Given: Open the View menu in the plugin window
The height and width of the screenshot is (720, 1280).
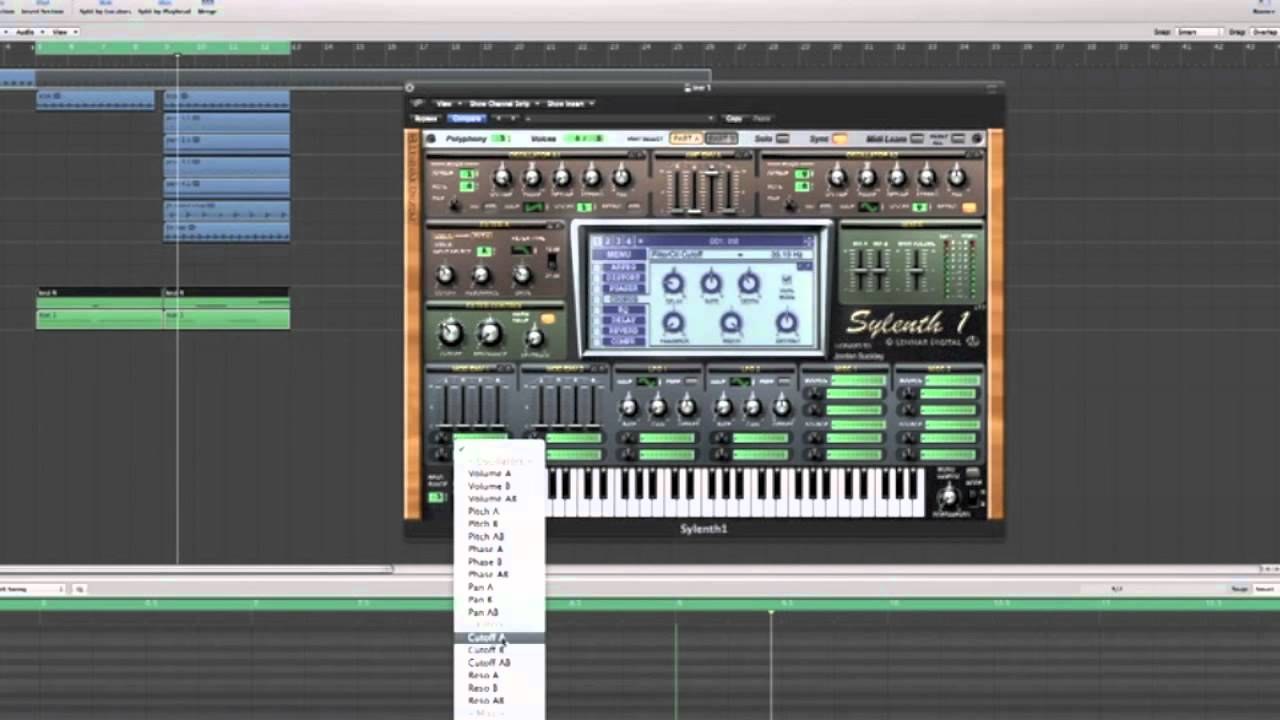Looking at the screenshot, I should [x=442, y=103].
